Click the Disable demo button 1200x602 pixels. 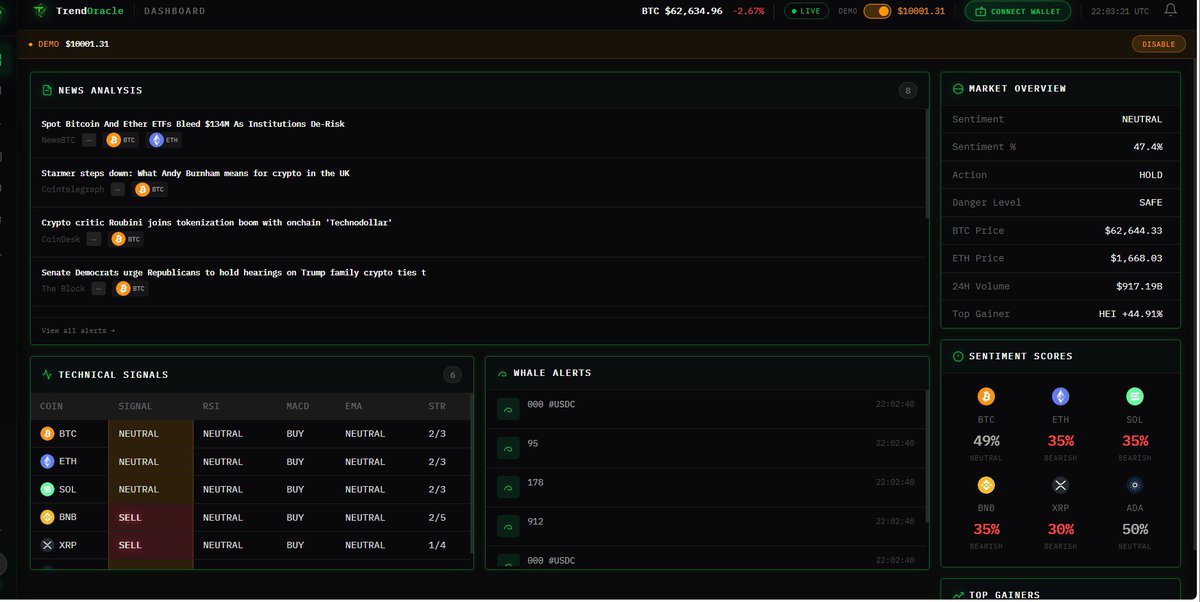(x=1159, y=44)
